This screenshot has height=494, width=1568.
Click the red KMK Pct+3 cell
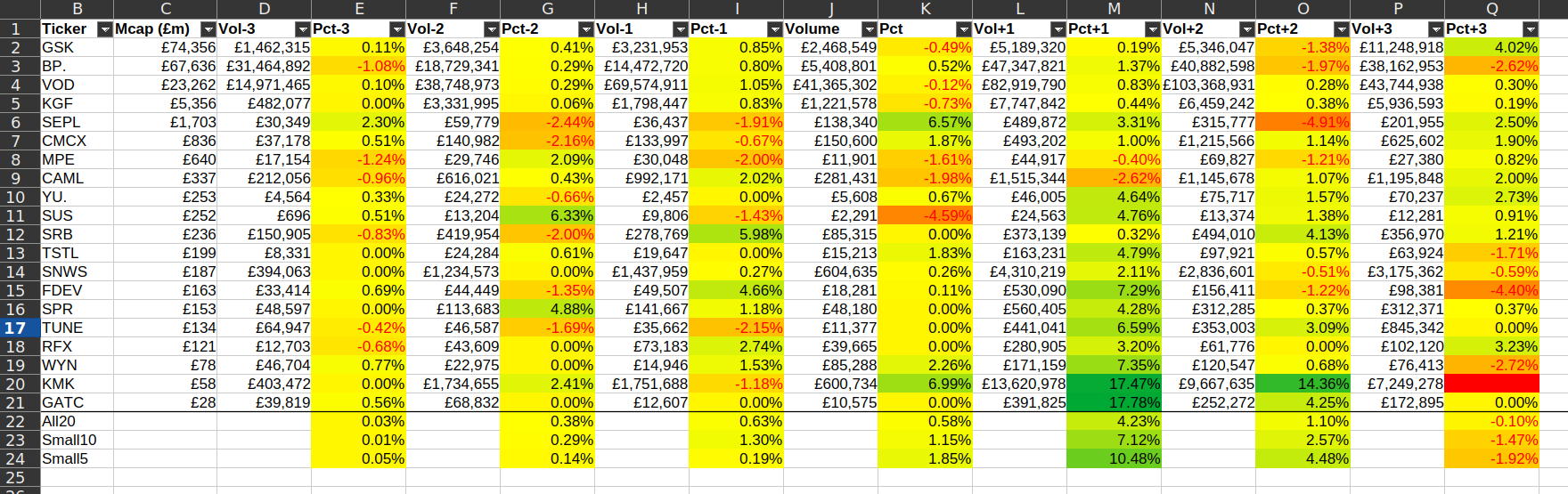[x=1491, y=384]
